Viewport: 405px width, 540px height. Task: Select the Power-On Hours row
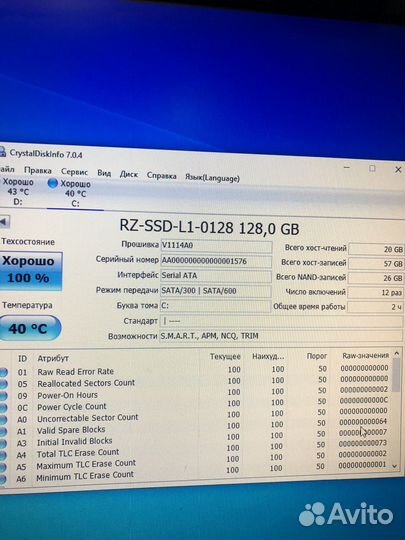[x=196, y=393]
